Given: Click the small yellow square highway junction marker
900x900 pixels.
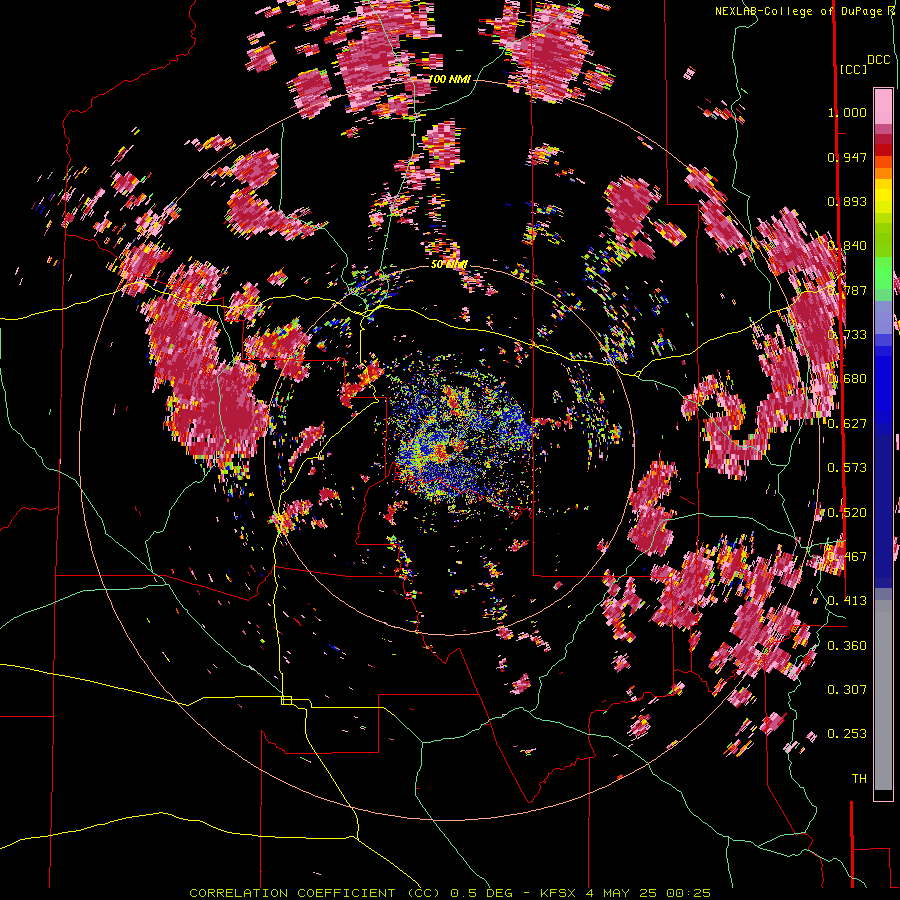Looking at the screenshot, I should pyautogui.click(x=286, y=700).
